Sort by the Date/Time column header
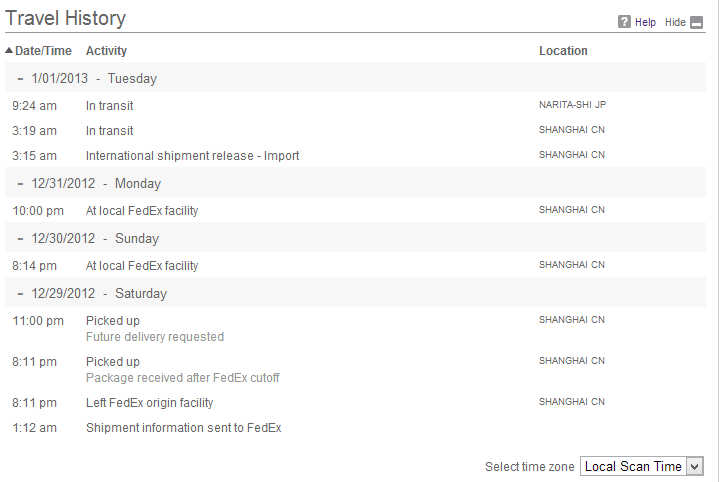The image size is (725, 482). 43,51
